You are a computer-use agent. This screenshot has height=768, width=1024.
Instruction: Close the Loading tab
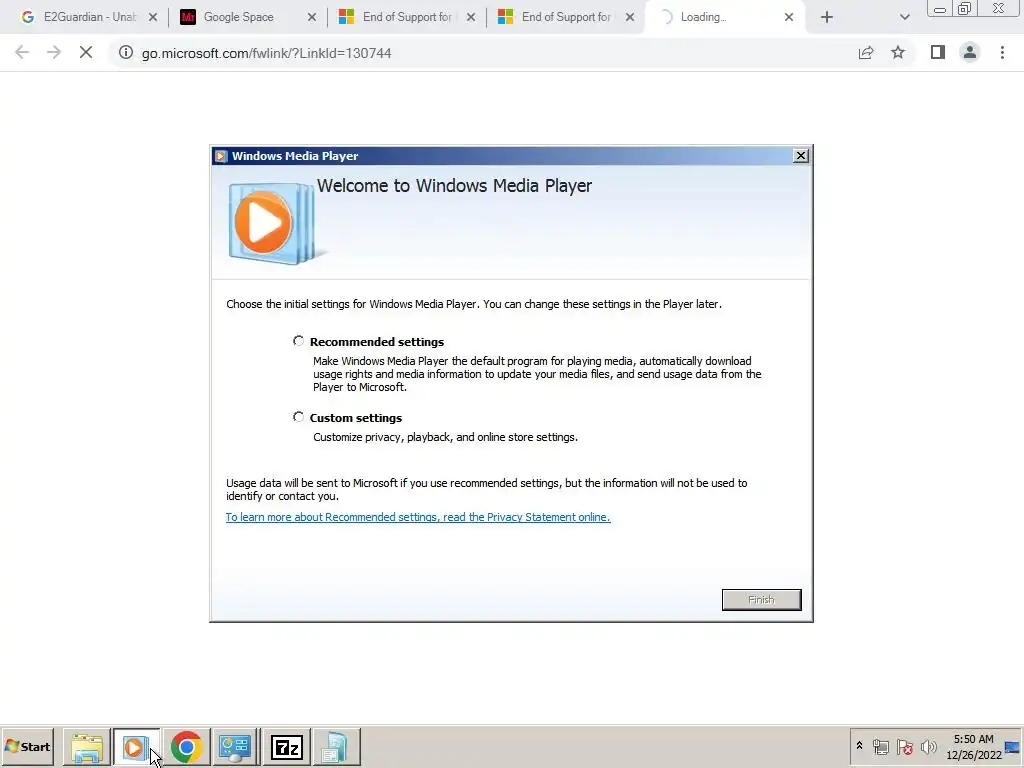pos(789,17)
